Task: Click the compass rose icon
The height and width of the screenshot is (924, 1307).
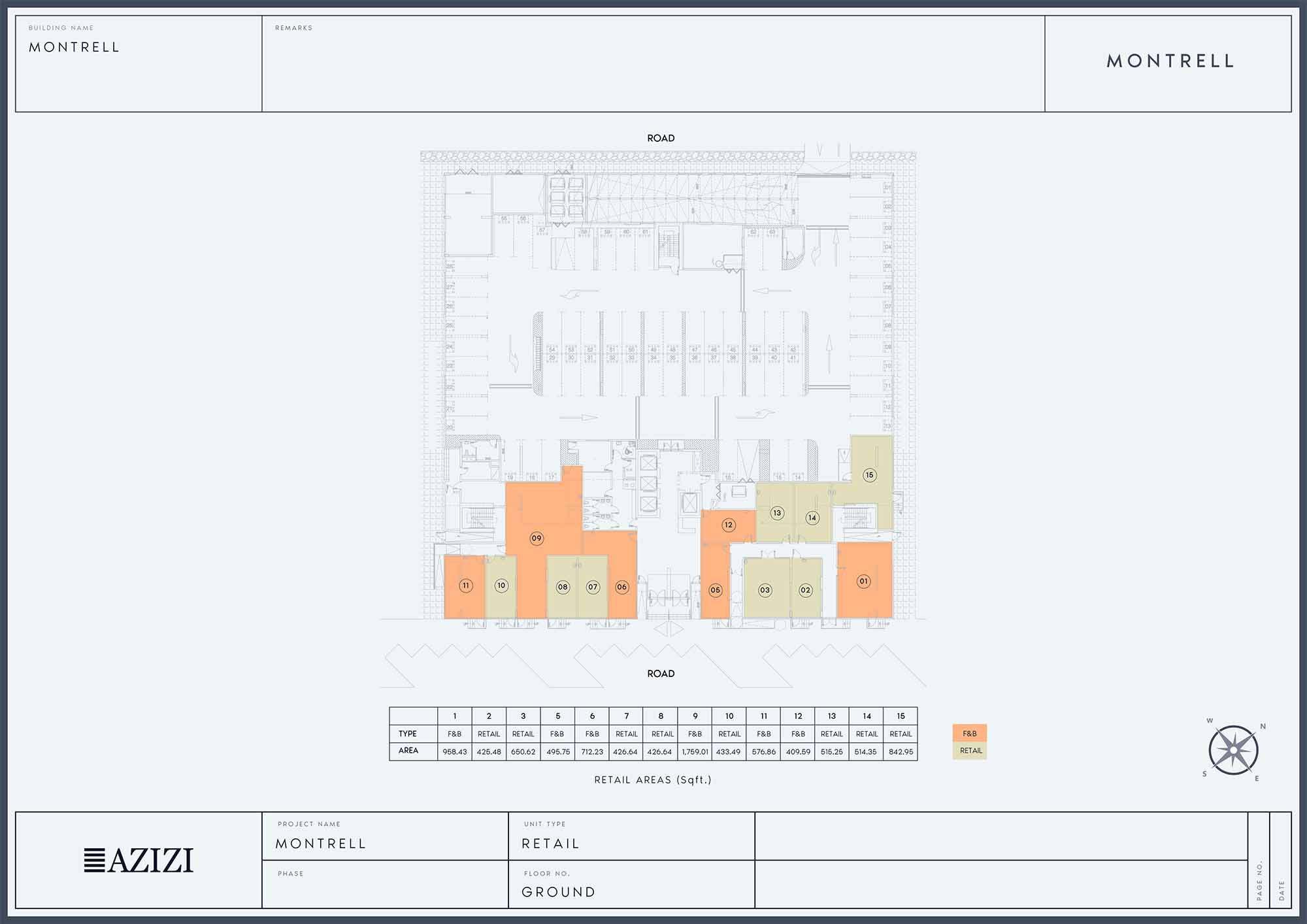Action: [1233, 750]
